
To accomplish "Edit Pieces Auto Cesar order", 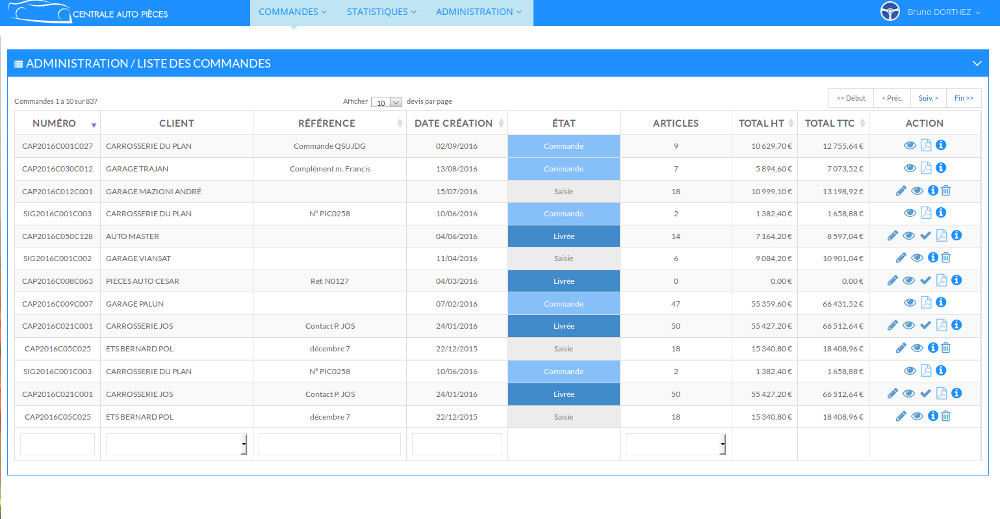I will [x=892, y=281].
